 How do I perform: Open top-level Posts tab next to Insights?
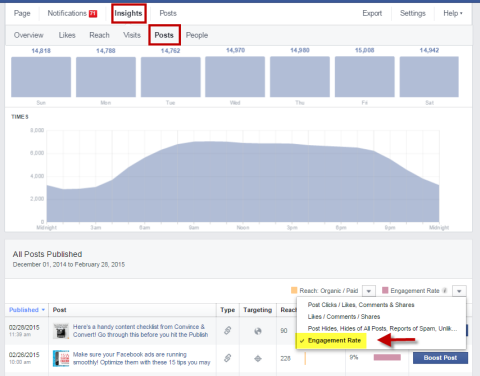pyautogui.click(x=168, y=13)
